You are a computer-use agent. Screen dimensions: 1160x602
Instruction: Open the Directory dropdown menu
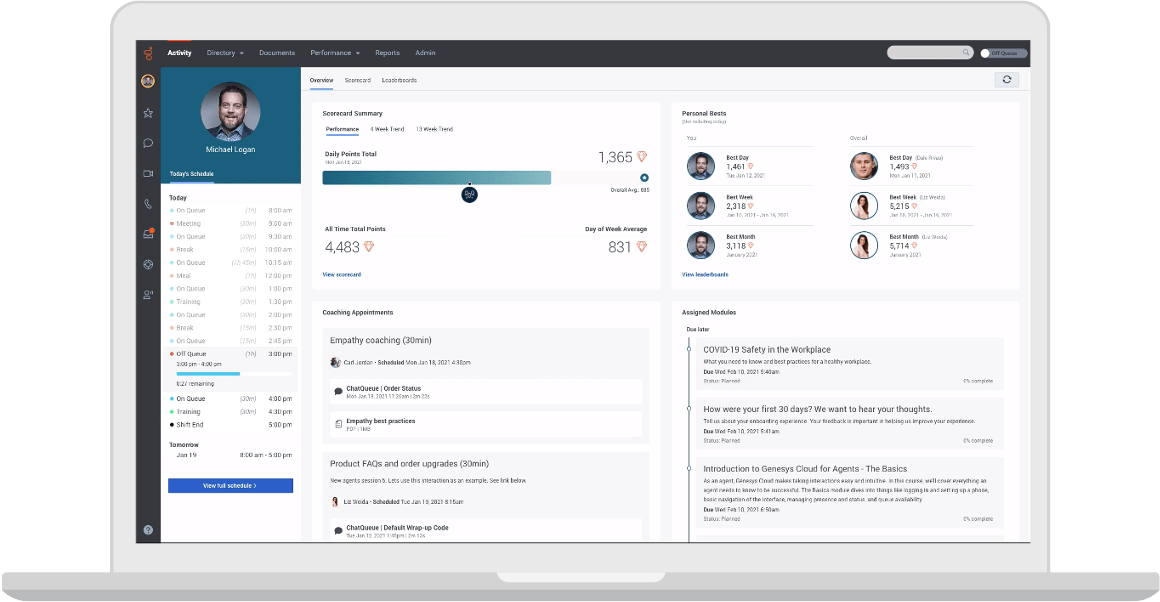click(x=225, y=52)
